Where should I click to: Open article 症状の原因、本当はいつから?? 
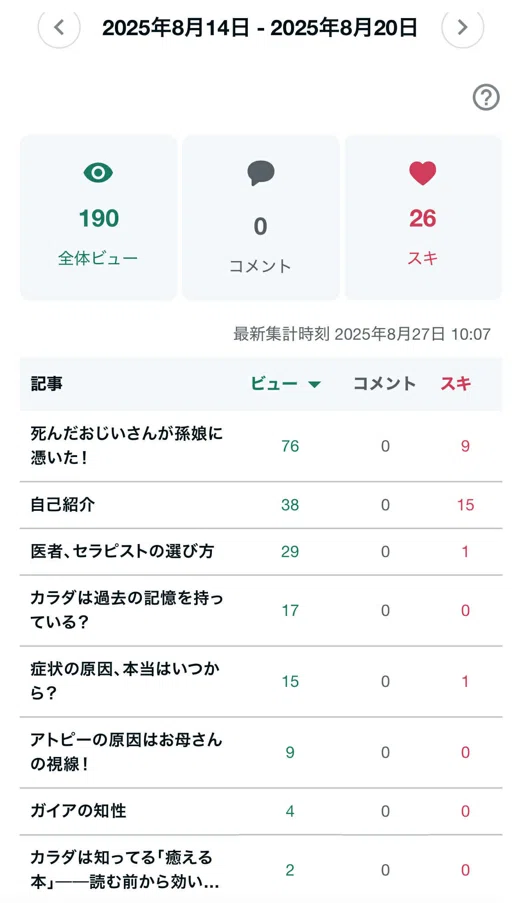tap(125, 681)
